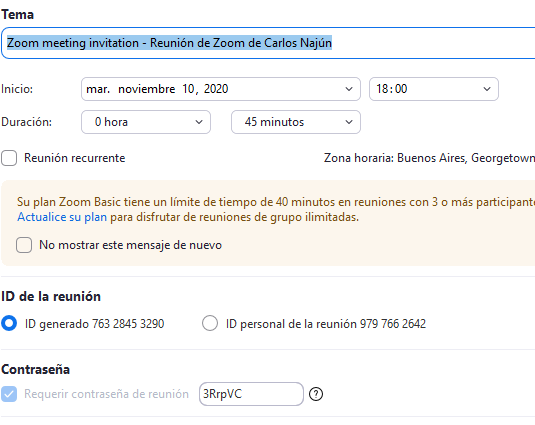Choose ID personal de la reunión option

[210, 323]
